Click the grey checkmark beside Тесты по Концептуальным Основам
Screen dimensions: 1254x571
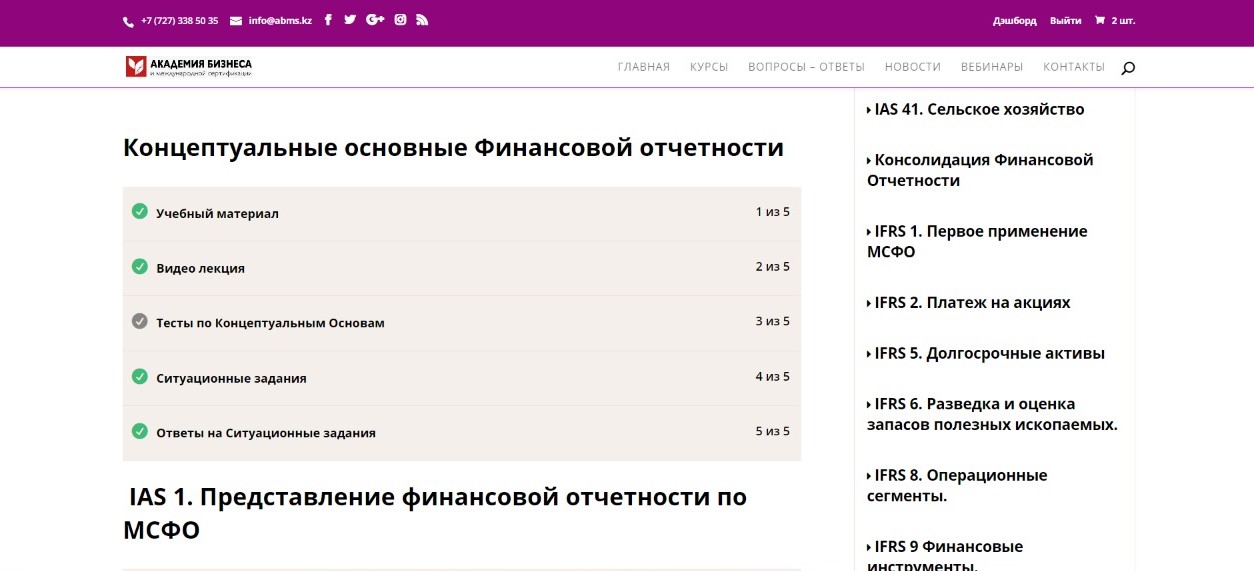coord(140,321)
